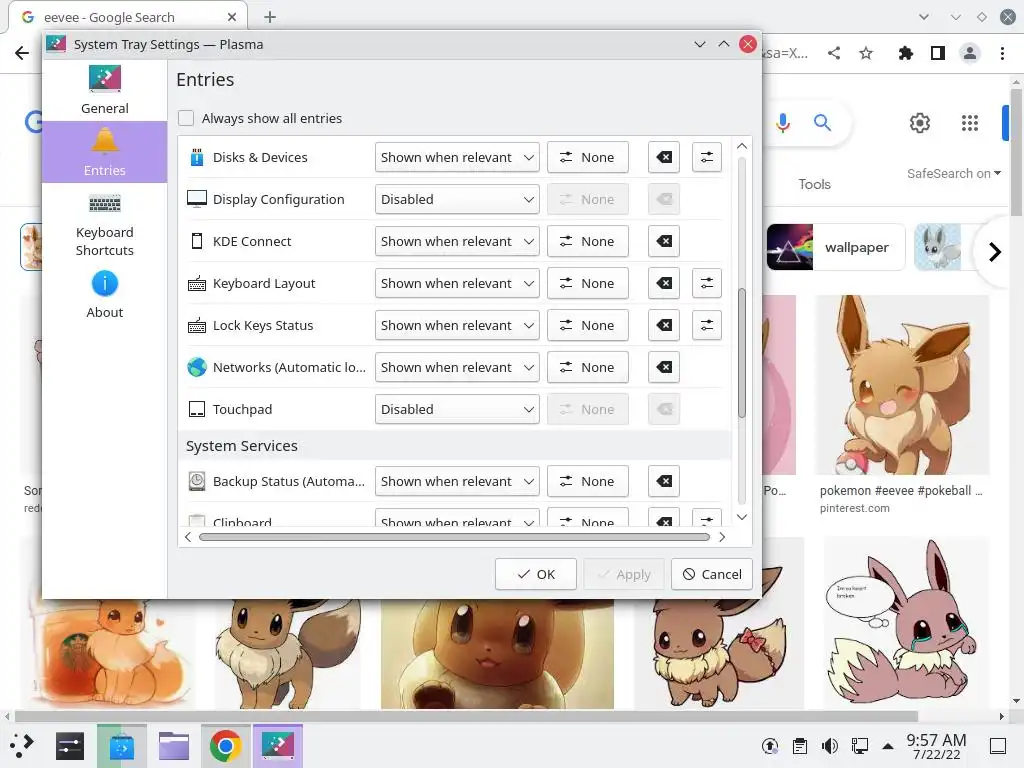The width and height of the screenshot is (1024, 768).
Task: Advance suggestion chips with right arrow
Action: [x=995, y=251]
